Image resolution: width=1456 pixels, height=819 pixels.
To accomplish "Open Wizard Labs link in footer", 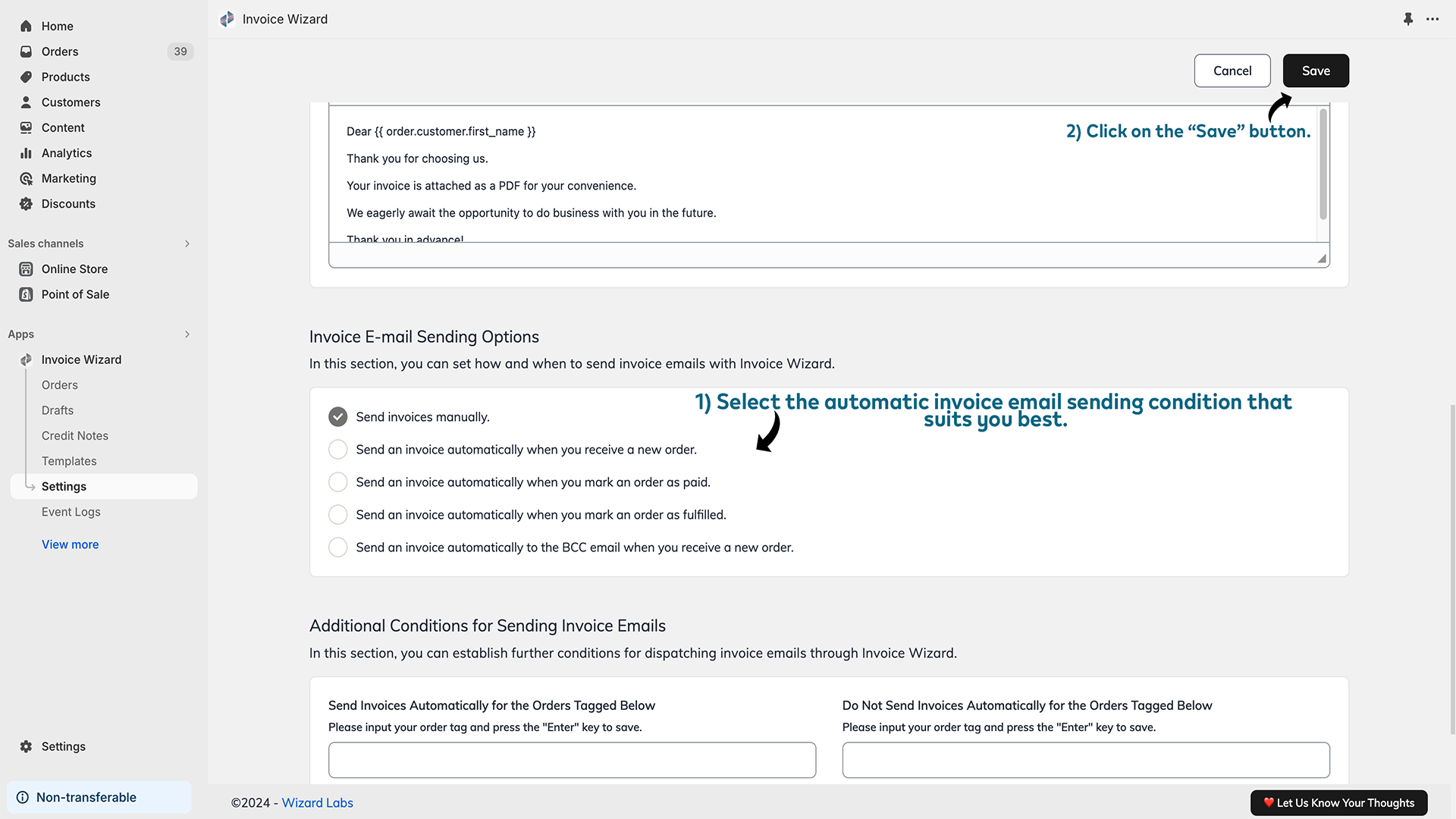I will 317,802.
